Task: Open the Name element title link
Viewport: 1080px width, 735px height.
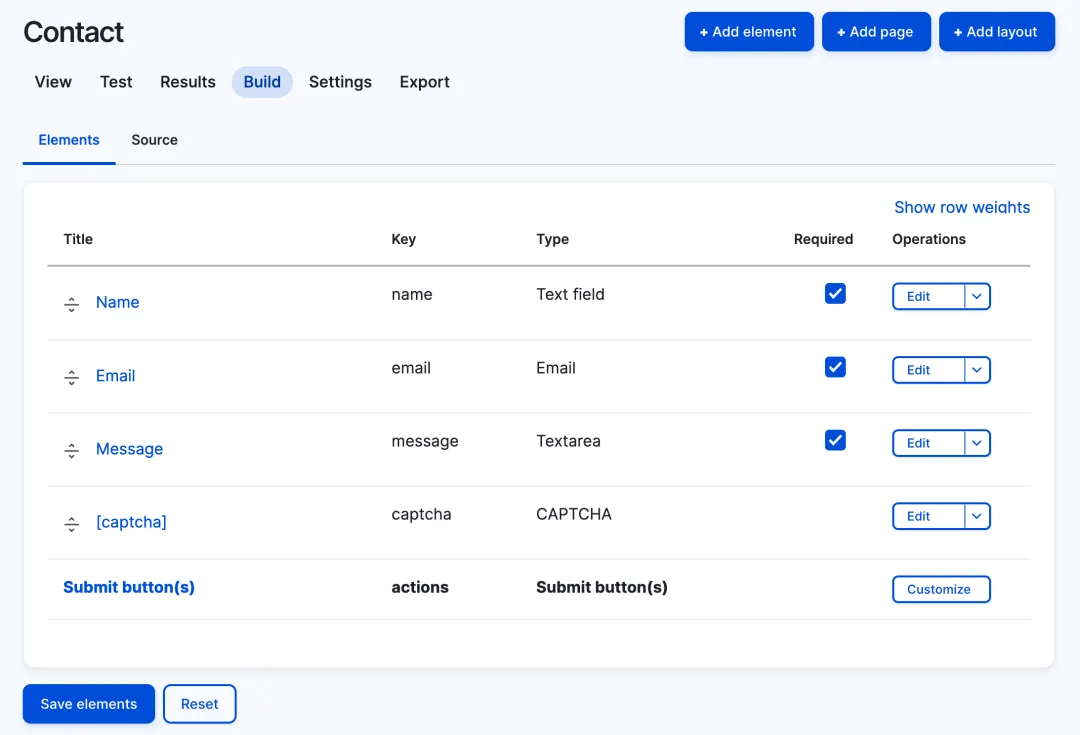Action: (118, 302)
